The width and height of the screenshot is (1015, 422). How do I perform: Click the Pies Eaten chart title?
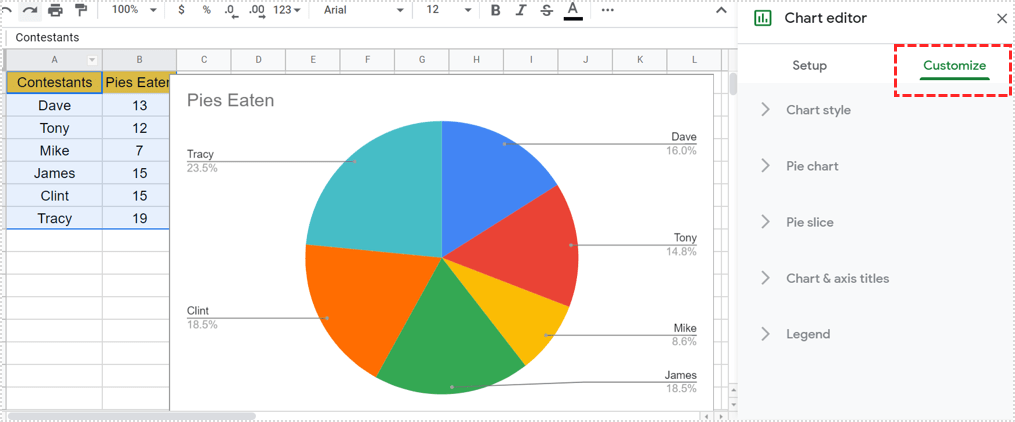(x=230, y=101)
